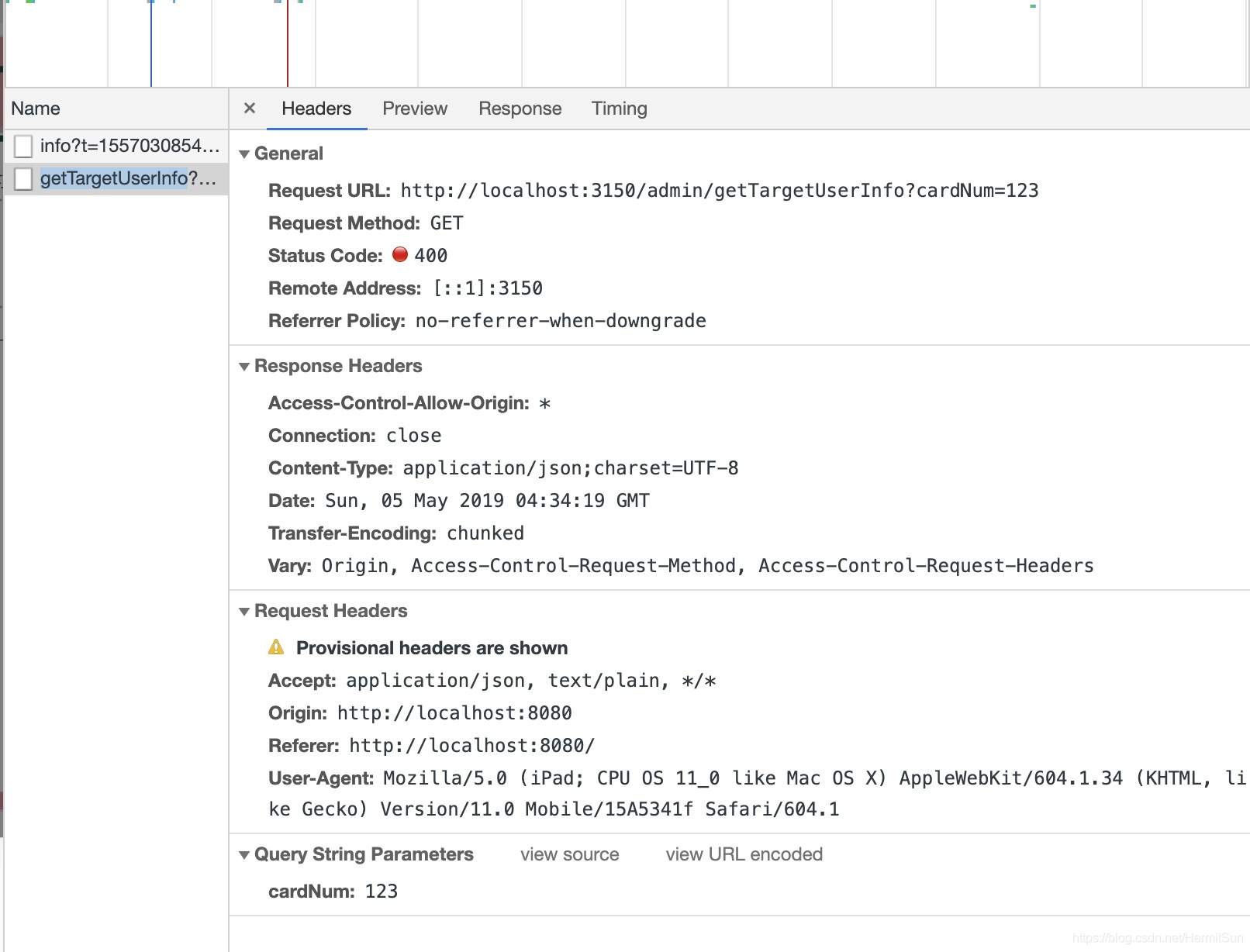
Task: Collapse the Query String Parameters section
Action: pos(244,855)
